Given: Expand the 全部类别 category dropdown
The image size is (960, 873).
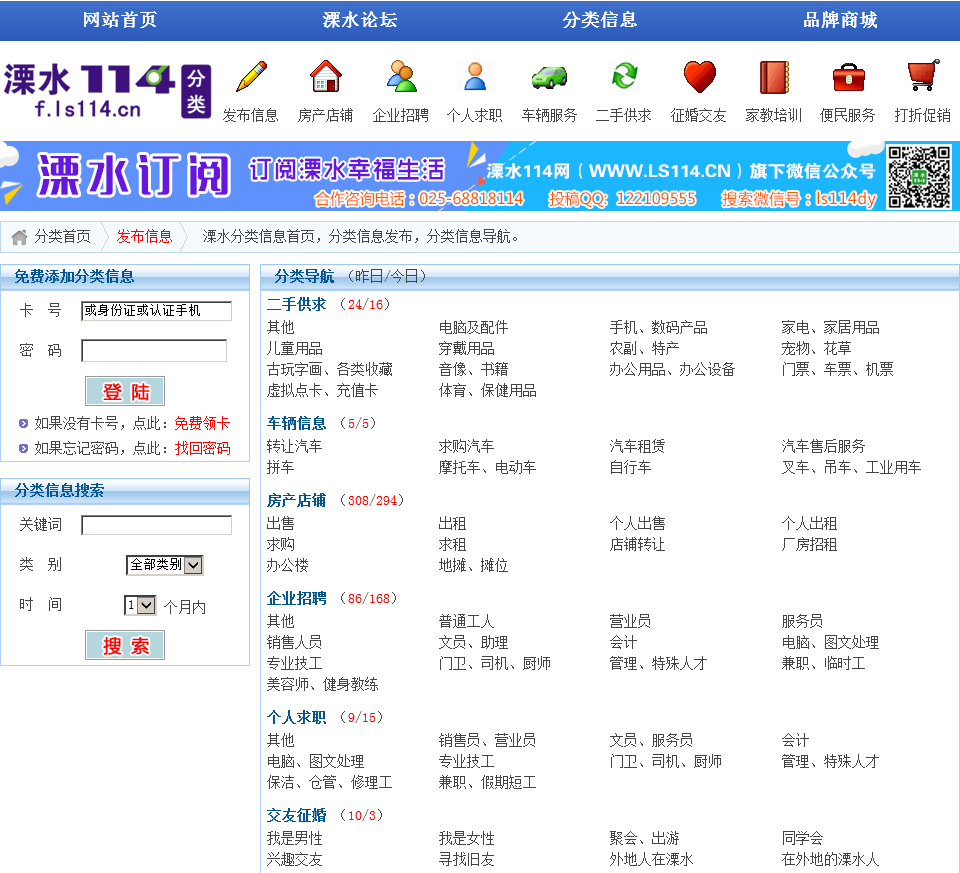Looking at the screenshot, I should tap(165, 564).
